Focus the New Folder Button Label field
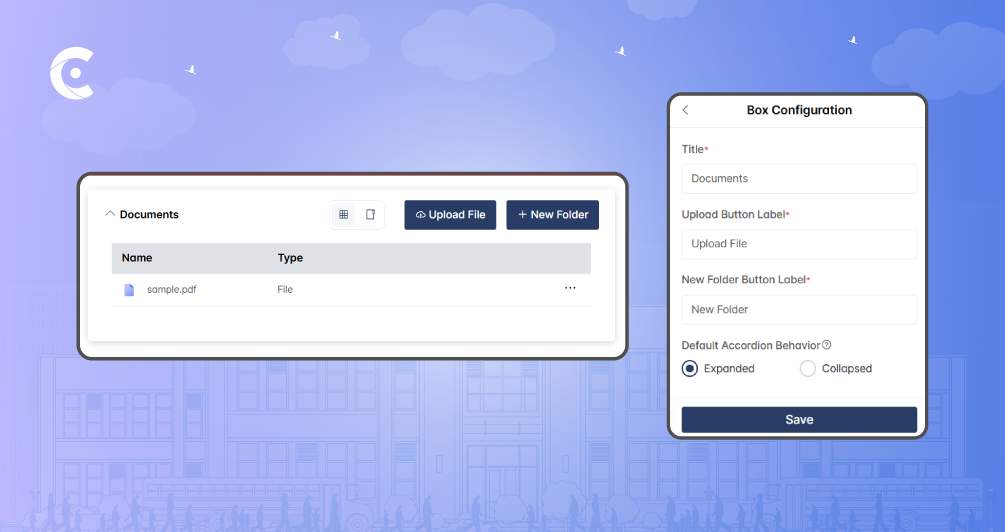Screen dimensions: 1005x532 tap(799, 310)
